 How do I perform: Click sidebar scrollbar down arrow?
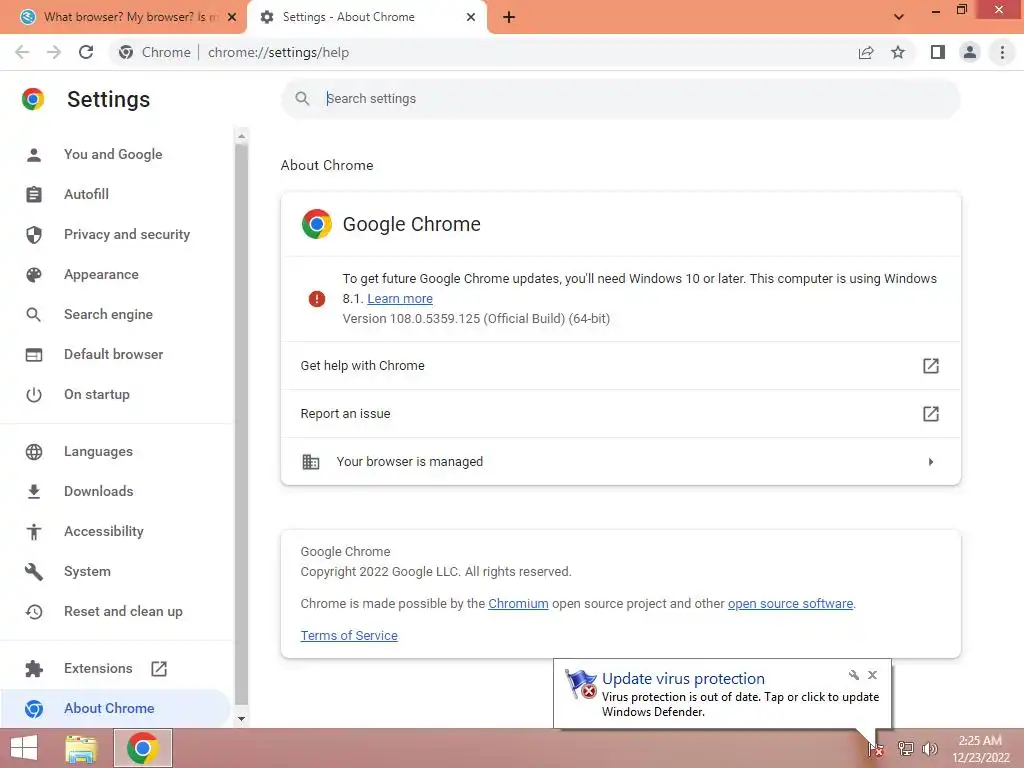click(241, 719)
